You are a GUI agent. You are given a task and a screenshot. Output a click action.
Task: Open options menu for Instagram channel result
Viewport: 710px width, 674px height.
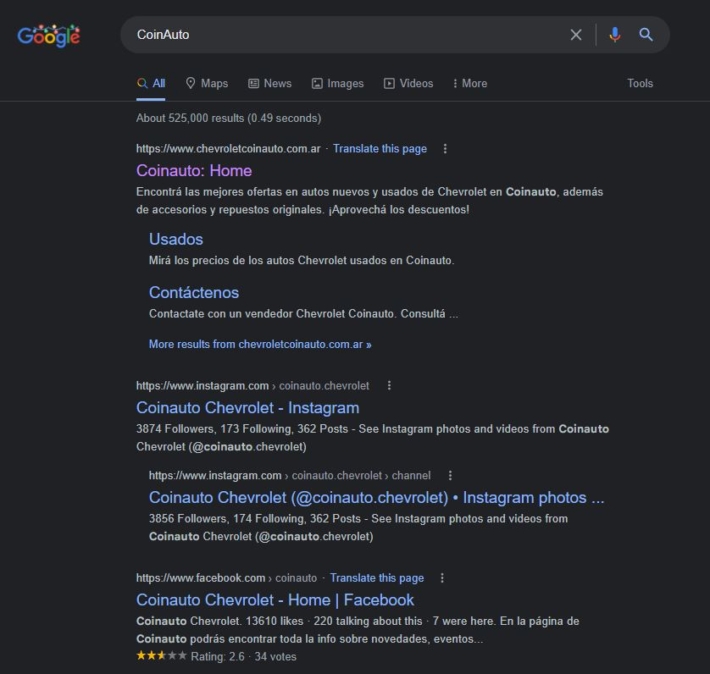[x=450, y=475]
